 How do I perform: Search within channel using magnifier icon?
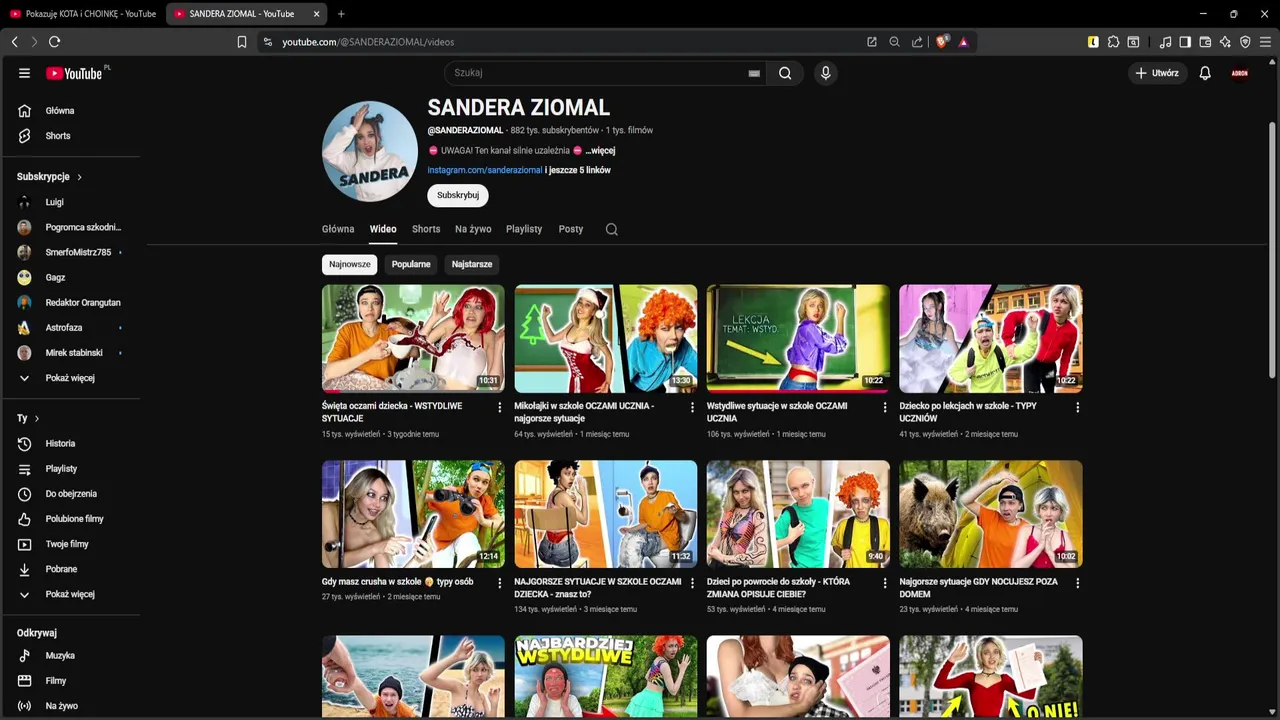(x=611, y=229)
